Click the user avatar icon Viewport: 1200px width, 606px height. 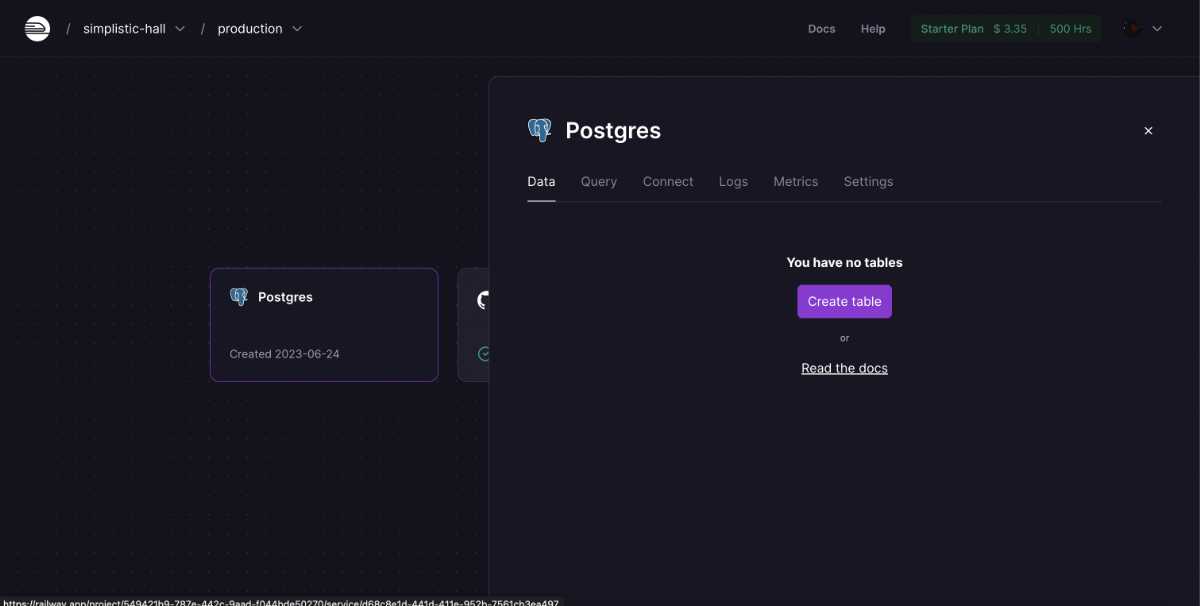pos(1132,29)
